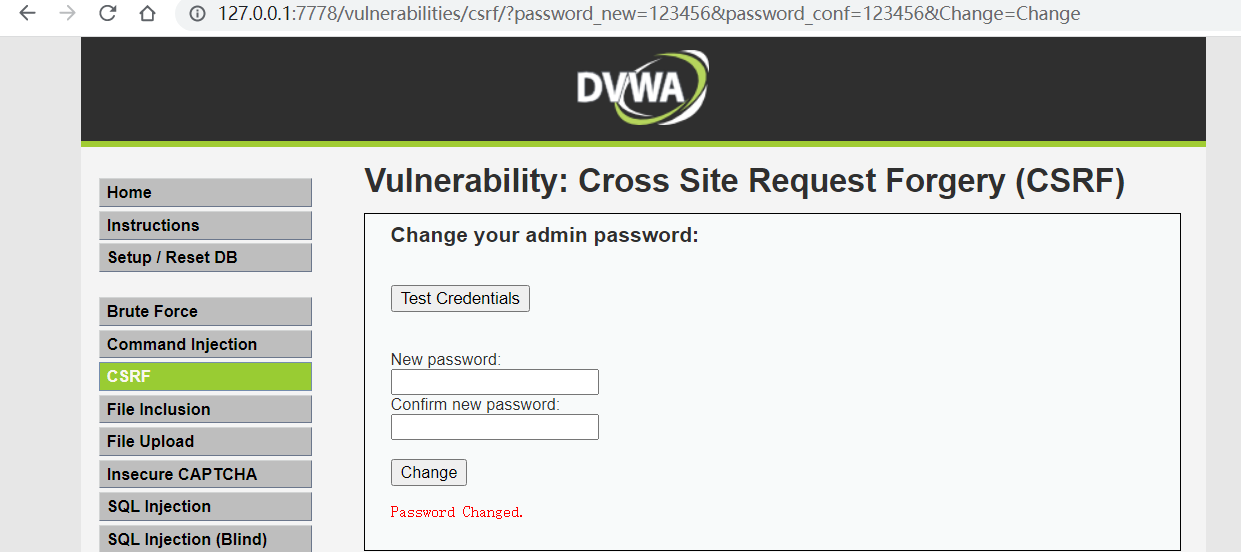Screen dimensions: 1241x552
Task: Click the DVWA logo
Action: tap(642, 87)
